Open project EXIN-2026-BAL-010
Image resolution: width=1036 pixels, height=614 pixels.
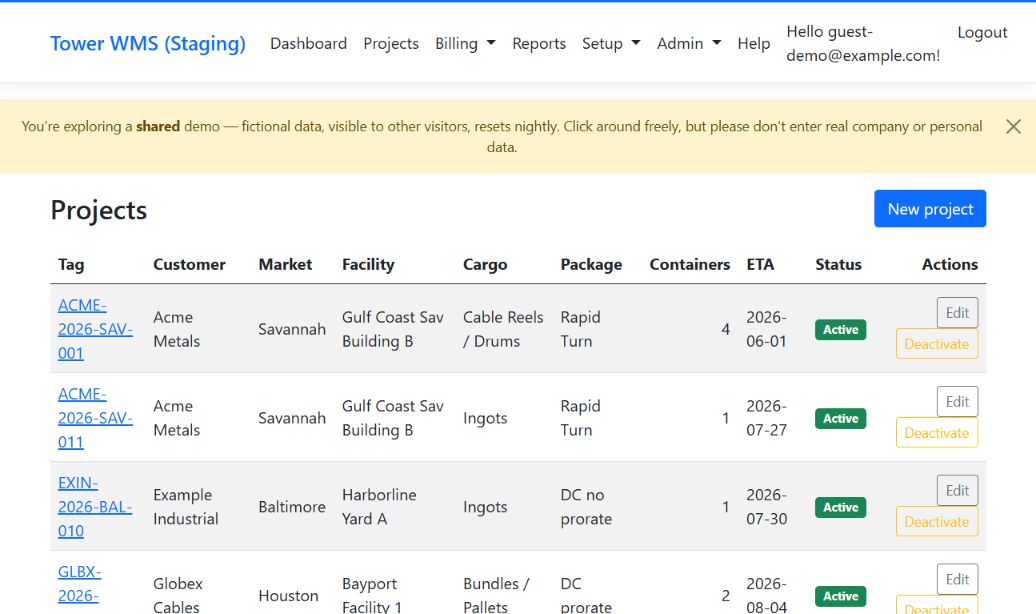(x=95, y=507)
